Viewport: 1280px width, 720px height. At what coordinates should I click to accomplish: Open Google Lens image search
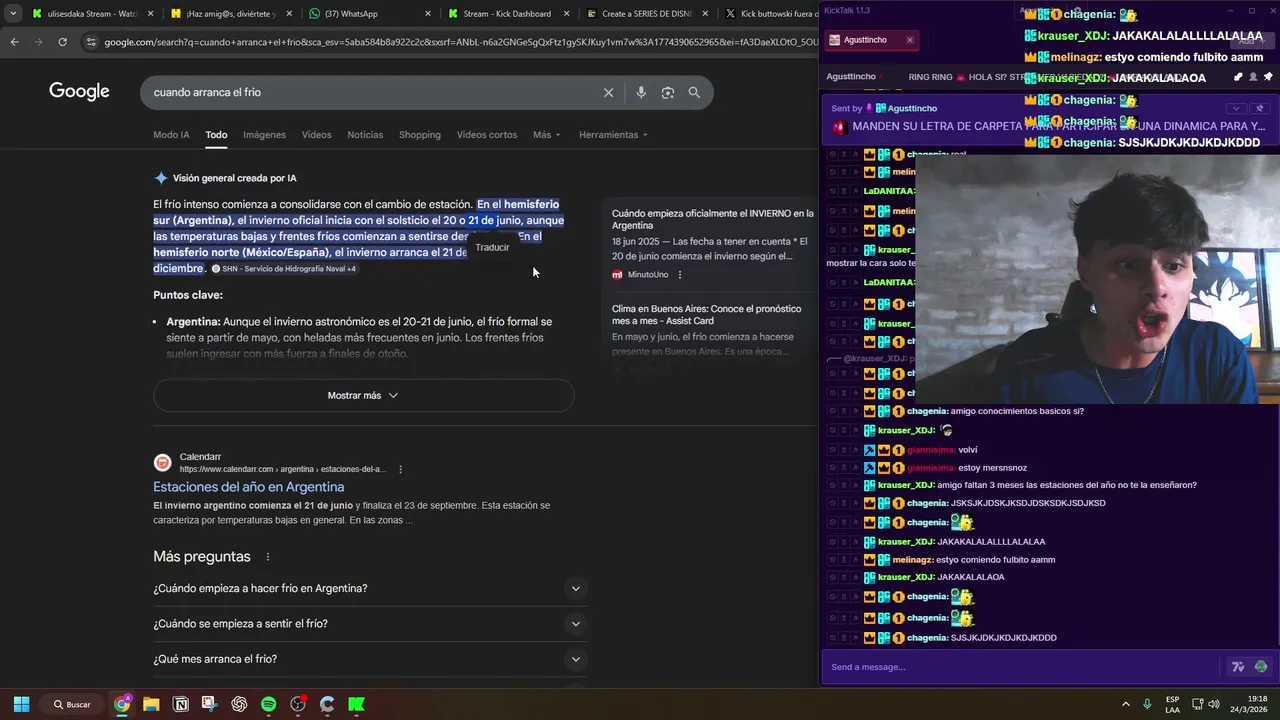668,92
